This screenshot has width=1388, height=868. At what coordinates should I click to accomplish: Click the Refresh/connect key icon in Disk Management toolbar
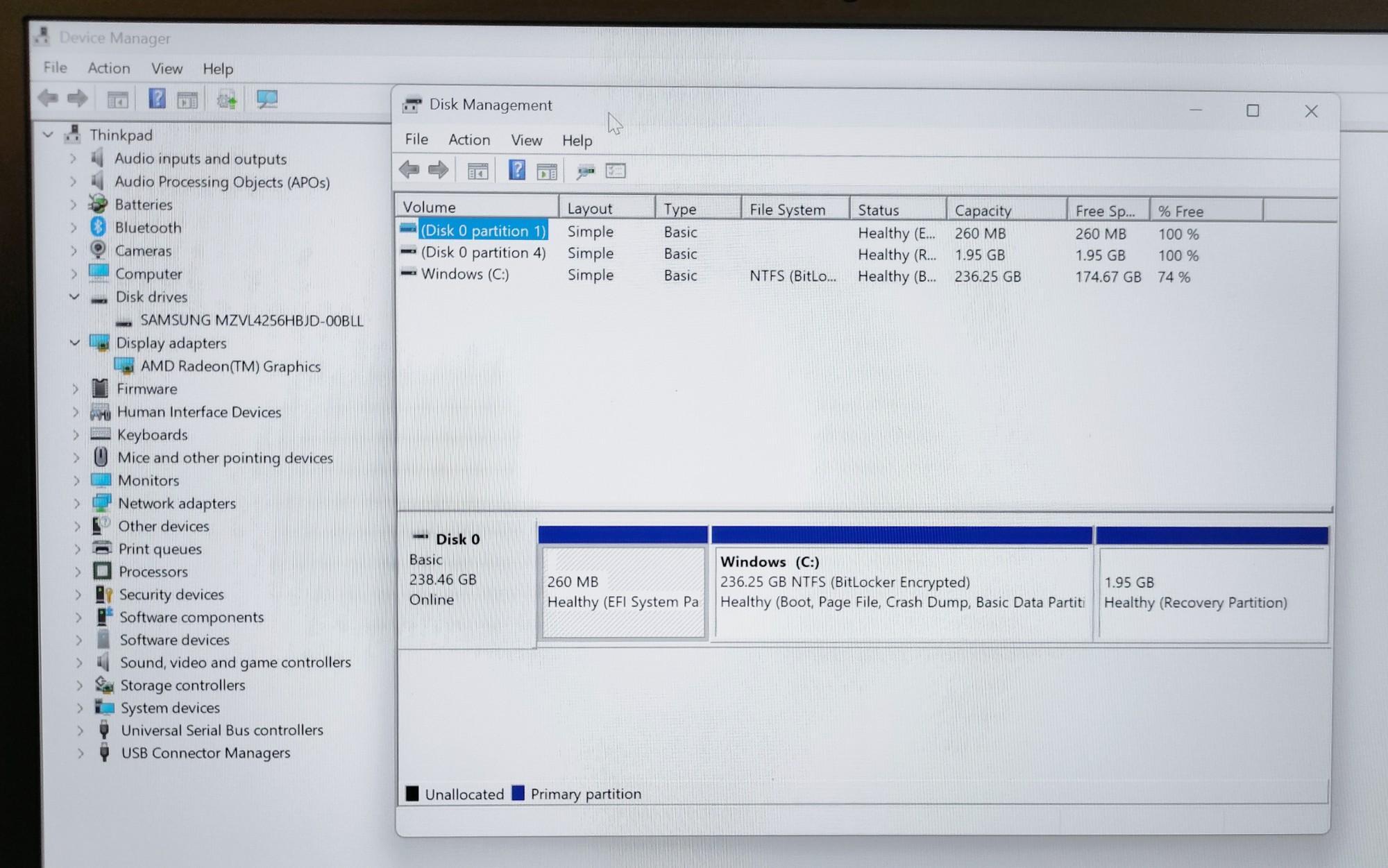586,171
